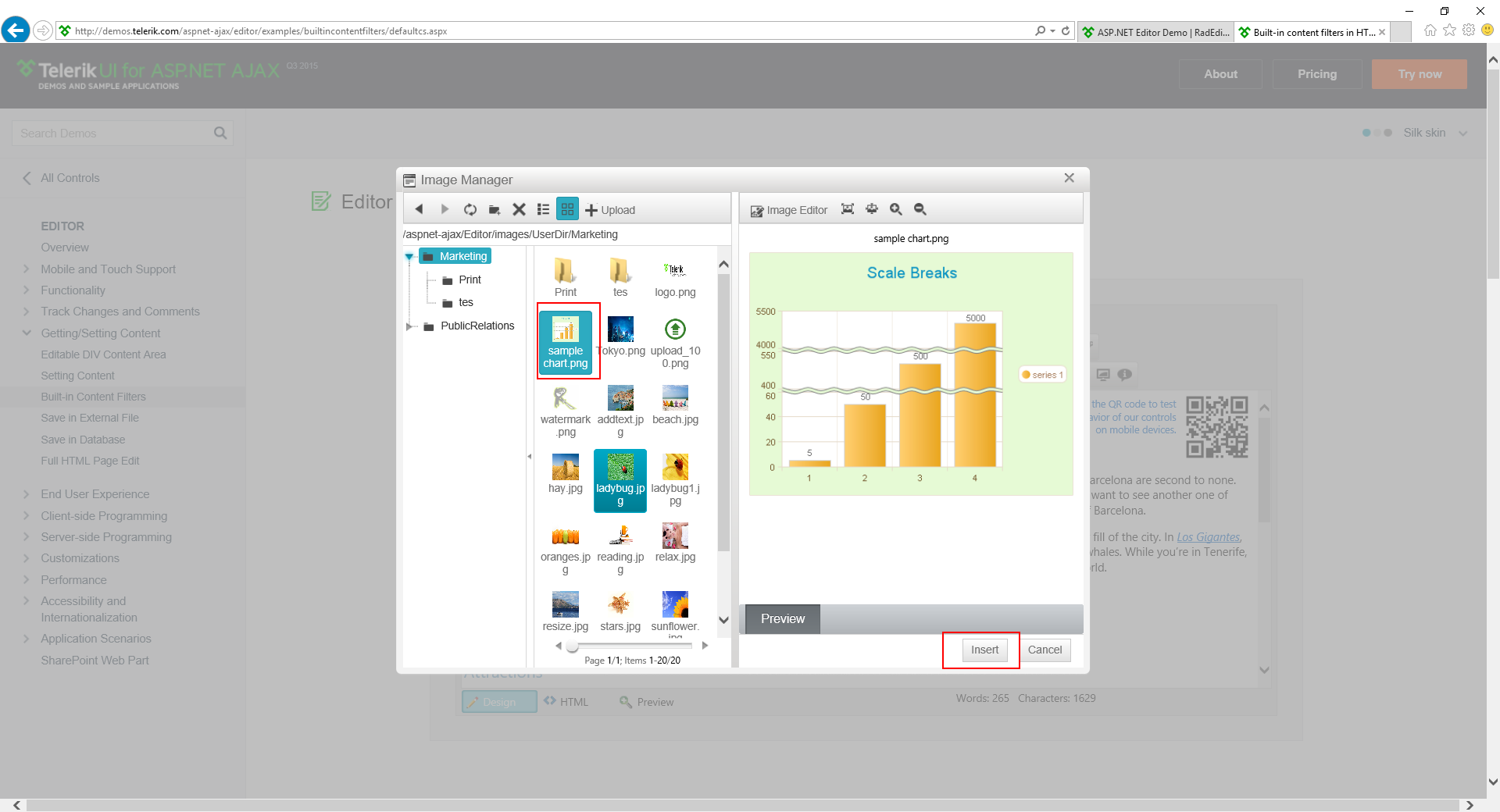Click the file list scroll up arrow
Viewport: 1500px width, 812px height.
pos(723,264)
